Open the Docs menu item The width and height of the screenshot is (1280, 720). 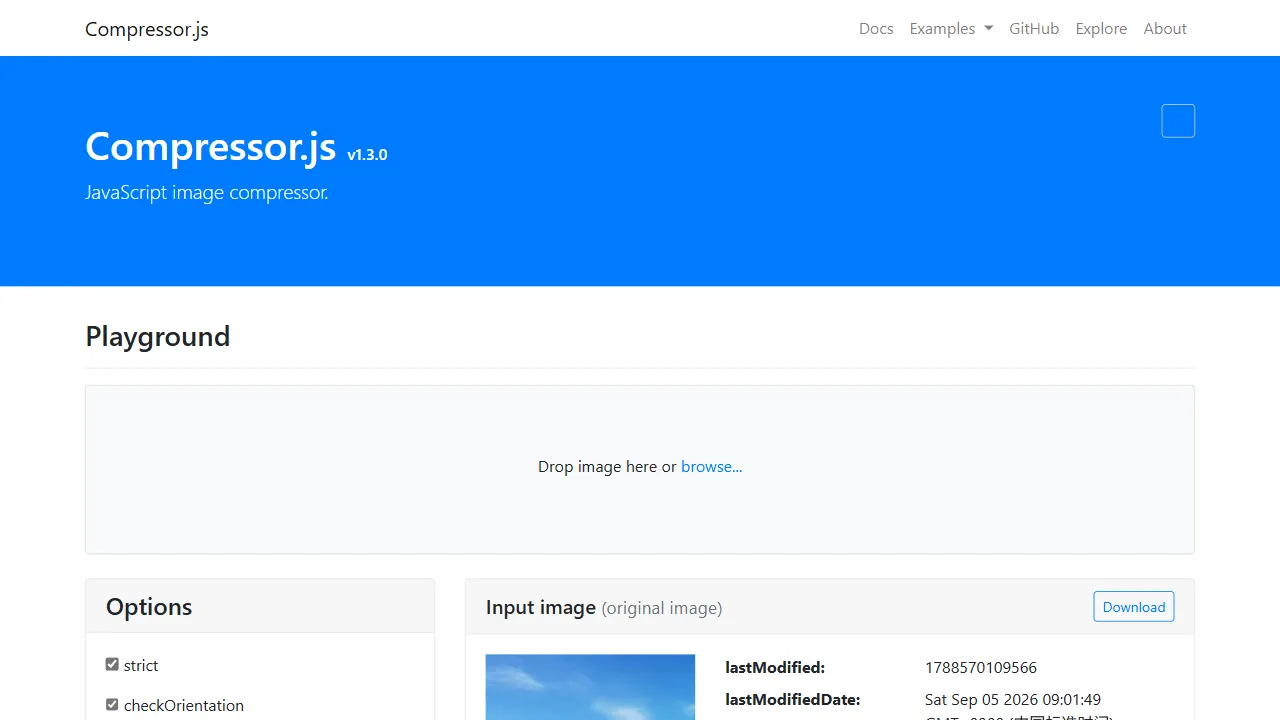pyautogui.click(x=876, y=28)
